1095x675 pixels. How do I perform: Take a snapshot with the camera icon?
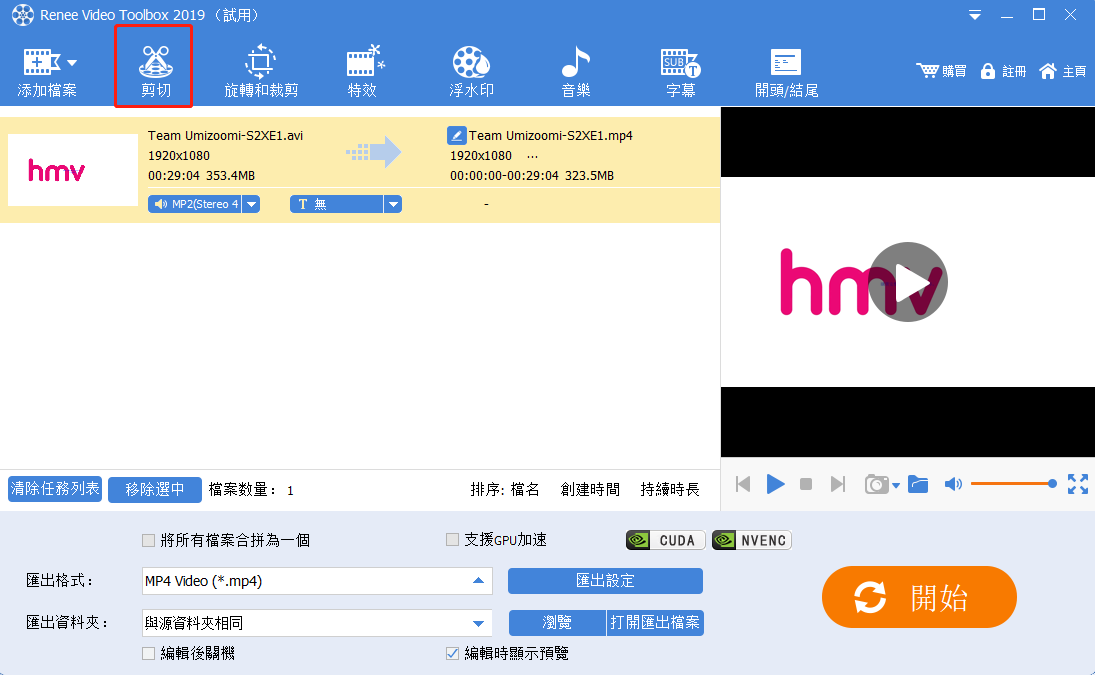click(876, 484)
